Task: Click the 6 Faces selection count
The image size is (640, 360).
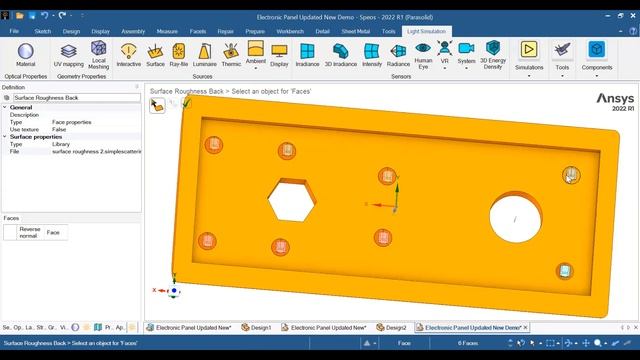Action: (x=468, y=343)
